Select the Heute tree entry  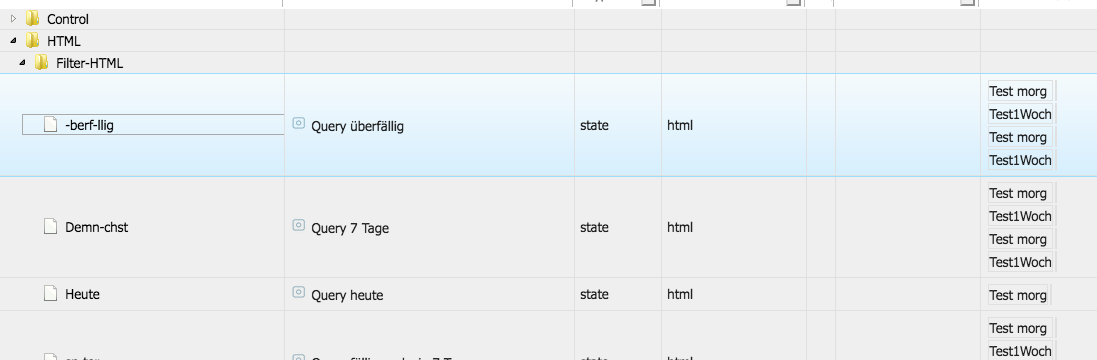point(83,294)
